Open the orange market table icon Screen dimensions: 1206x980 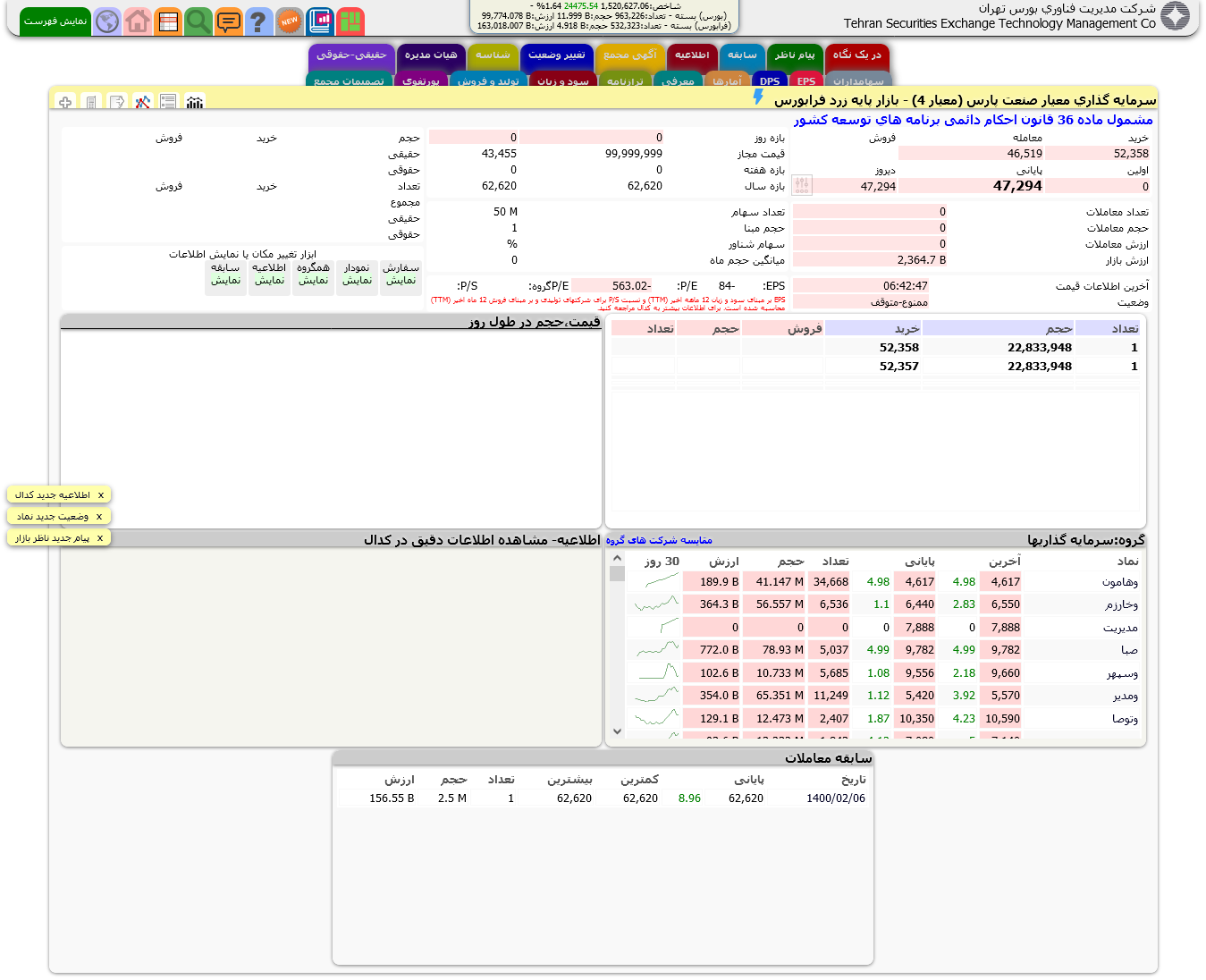click(168, 21)
